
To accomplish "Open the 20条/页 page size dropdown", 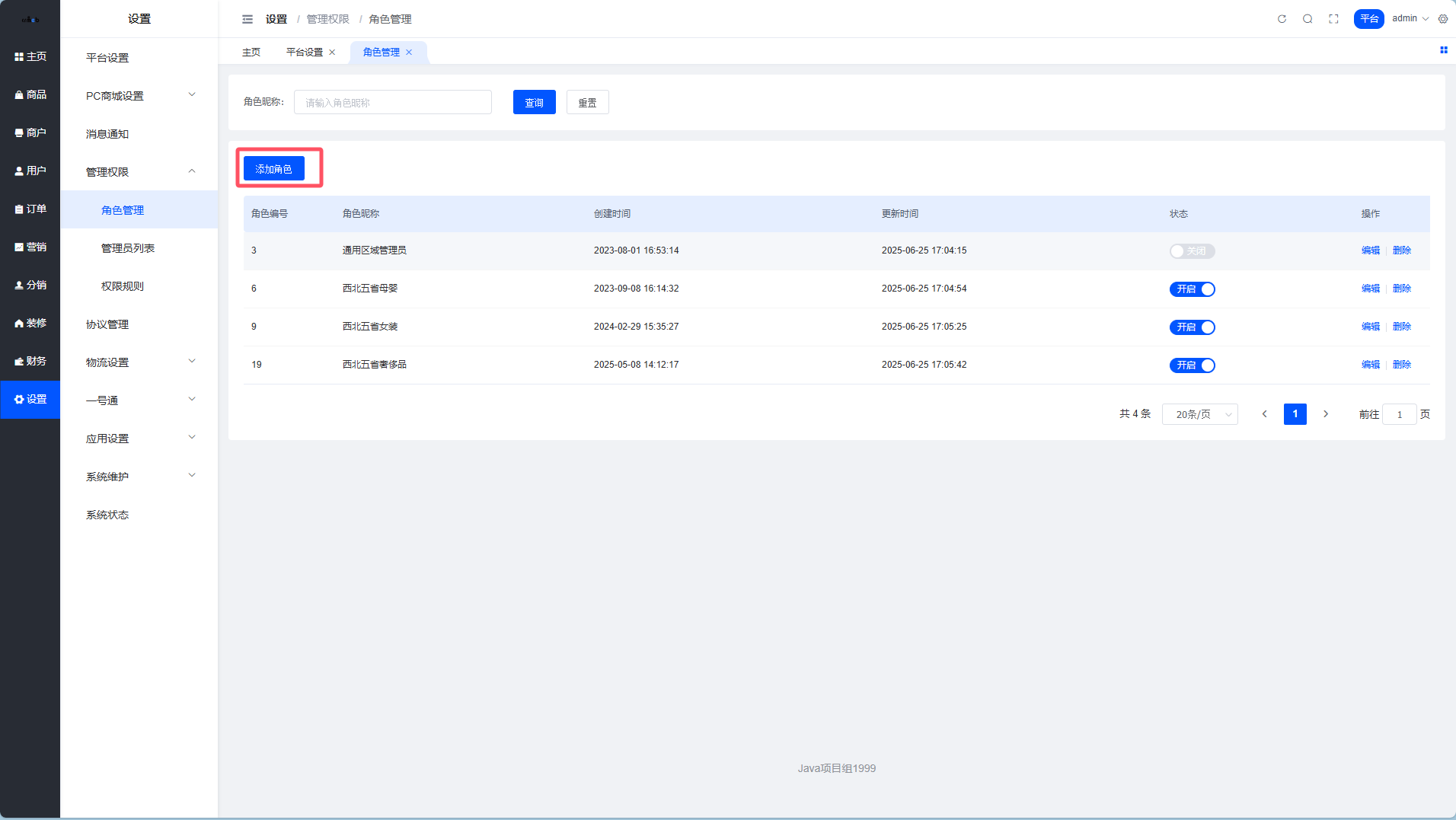I will point(1199,414).
